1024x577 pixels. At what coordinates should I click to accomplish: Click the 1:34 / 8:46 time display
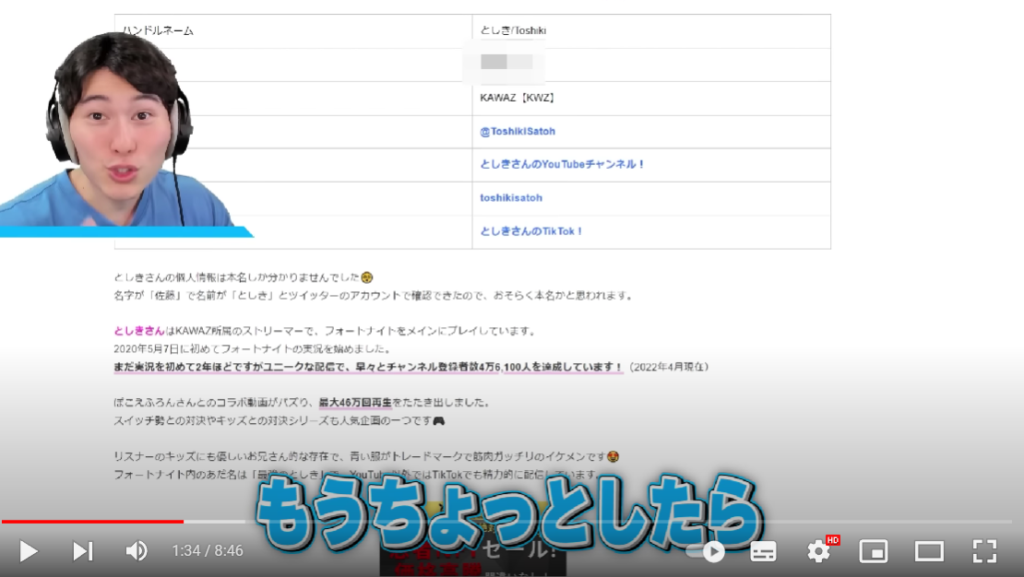[208, 552]
